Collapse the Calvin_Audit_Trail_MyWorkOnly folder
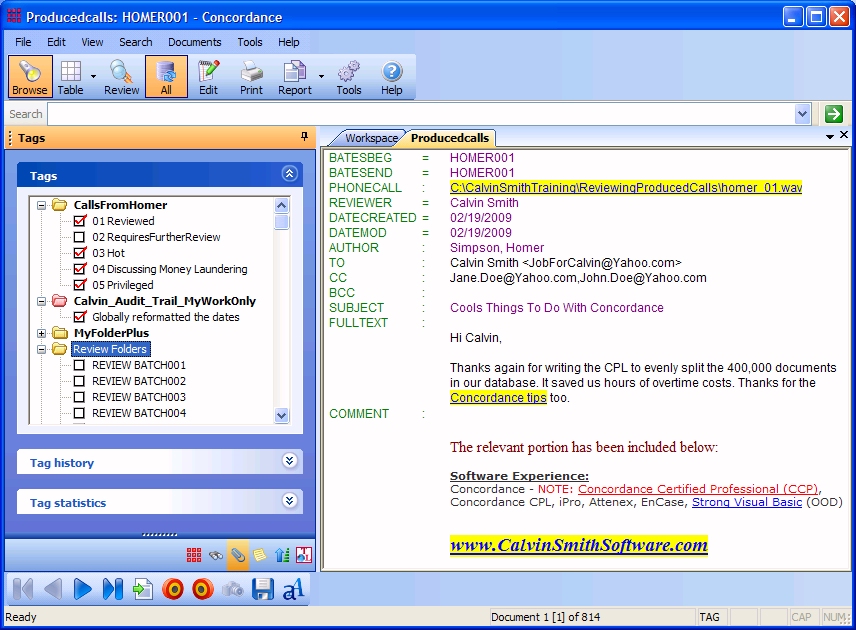The image size is (856, 630). [41, 301]
